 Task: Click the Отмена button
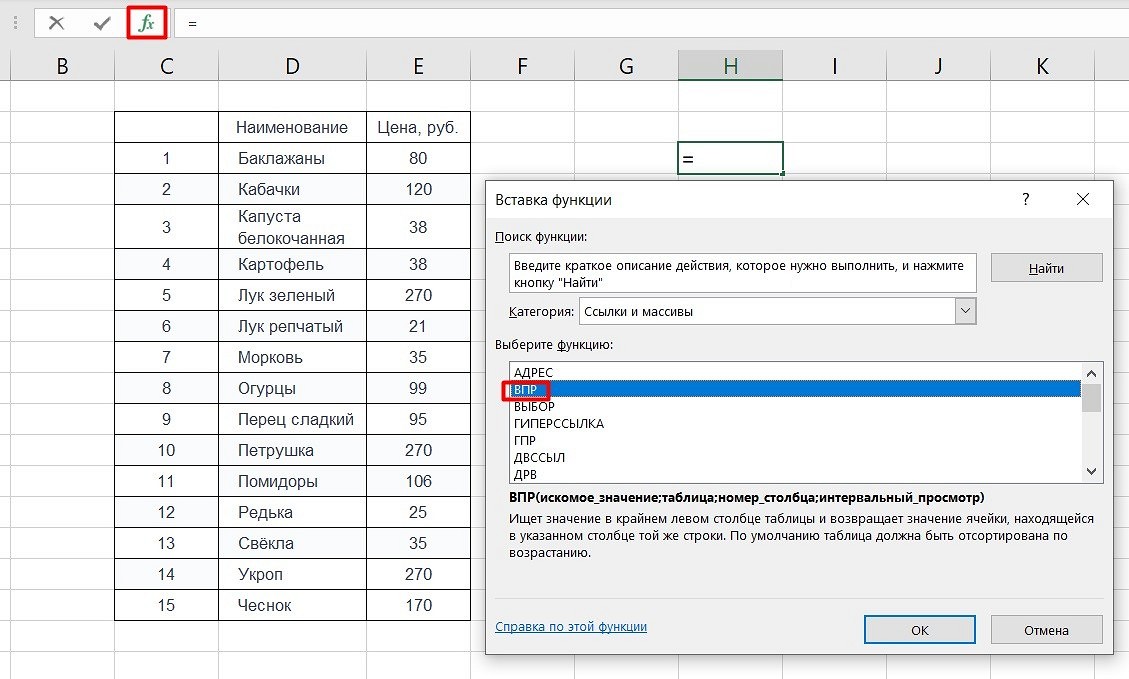1046,630
